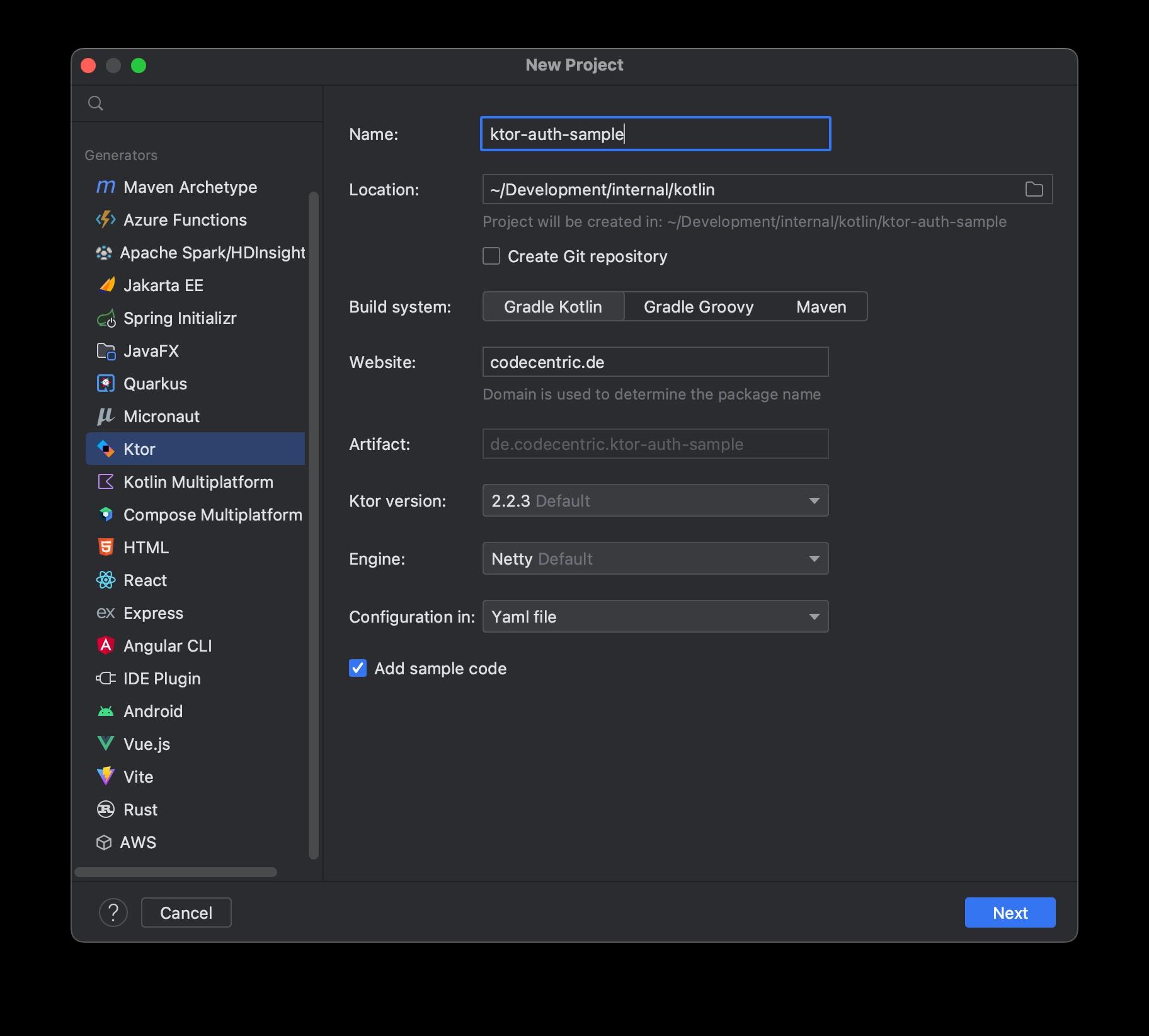Select the Angular CLI icon
Image resolution: width=1149 pixels, height=1036 pixels.
point(106,646)
